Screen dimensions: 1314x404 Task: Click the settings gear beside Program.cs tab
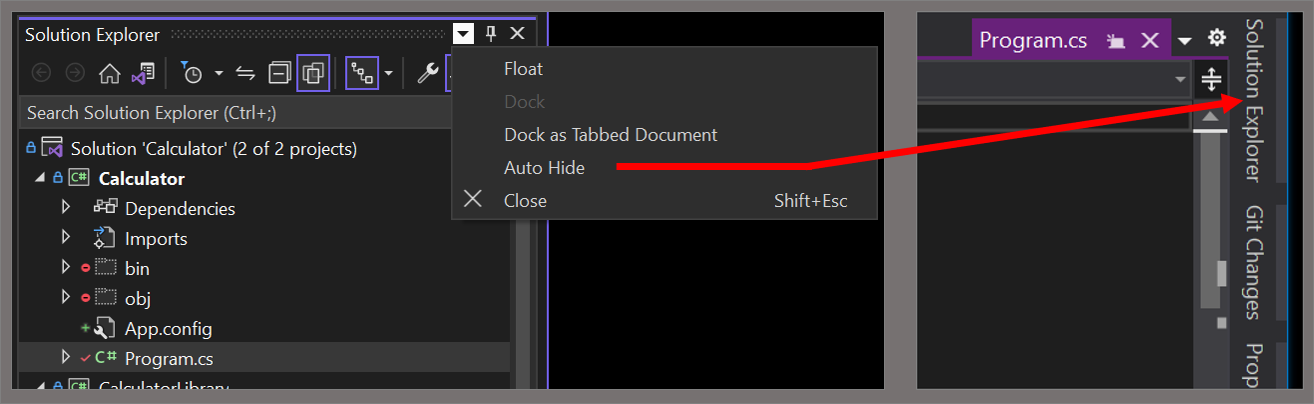click(1216, 38)
